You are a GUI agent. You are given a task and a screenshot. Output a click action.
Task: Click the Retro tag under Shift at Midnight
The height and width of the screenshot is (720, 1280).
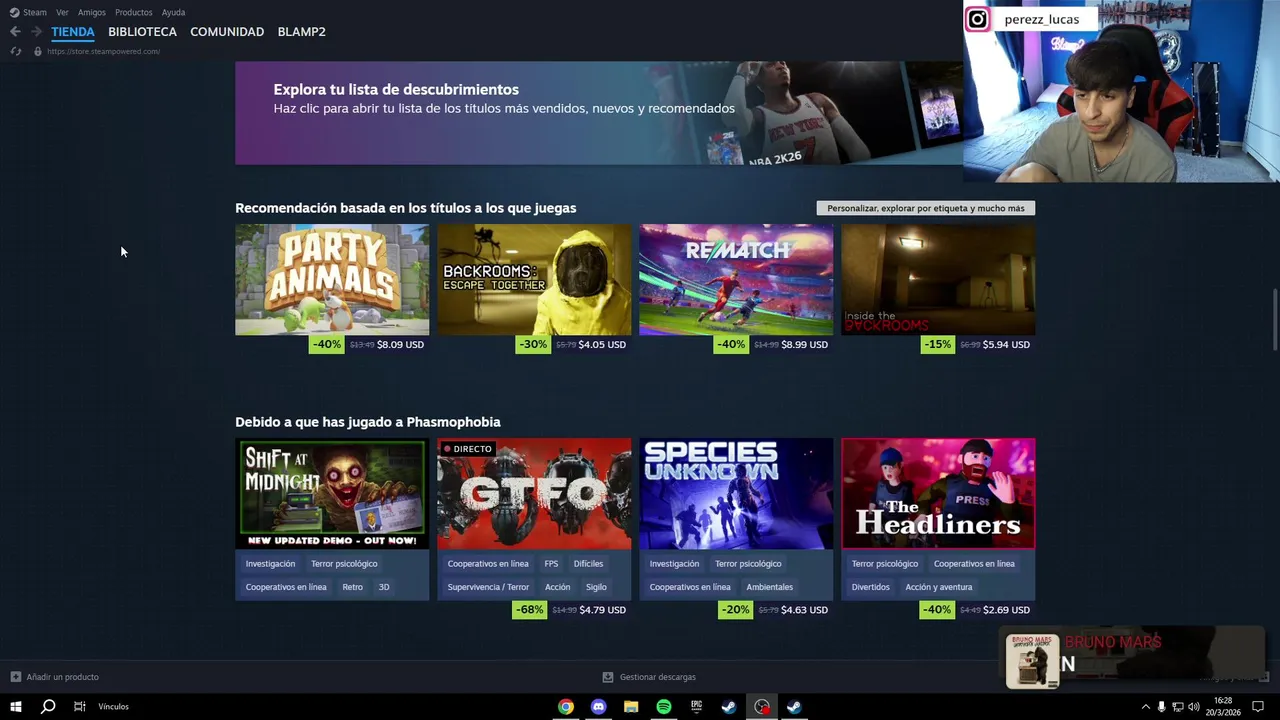pyautogui.click(x=353, y=587)
